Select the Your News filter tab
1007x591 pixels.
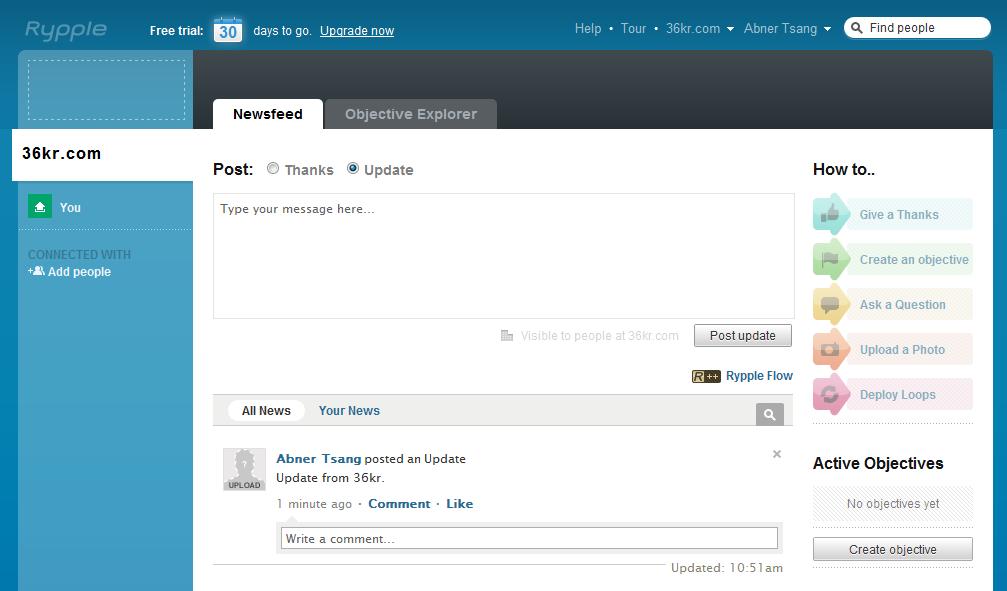tap(349, 410)
